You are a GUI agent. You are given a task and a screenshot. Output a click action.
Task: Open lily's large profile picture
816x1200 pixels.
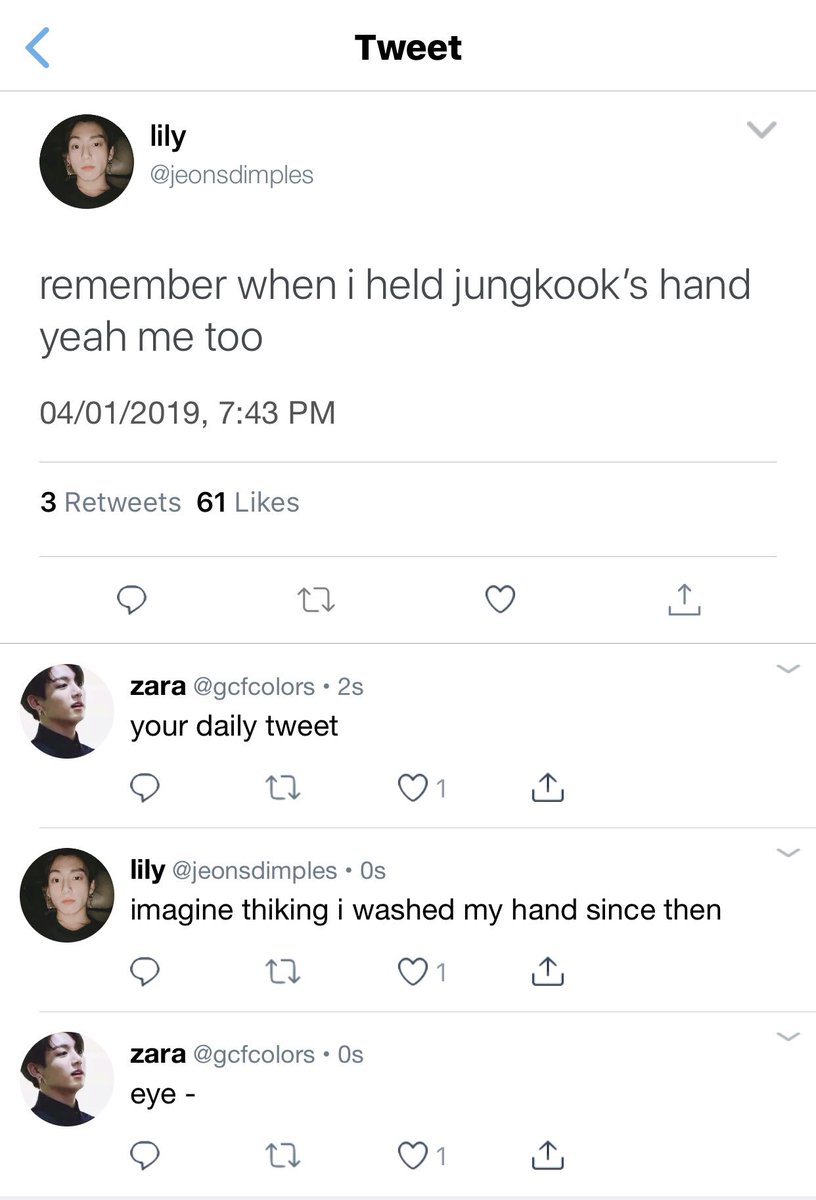pyautogui.click(x=87, y=161)
